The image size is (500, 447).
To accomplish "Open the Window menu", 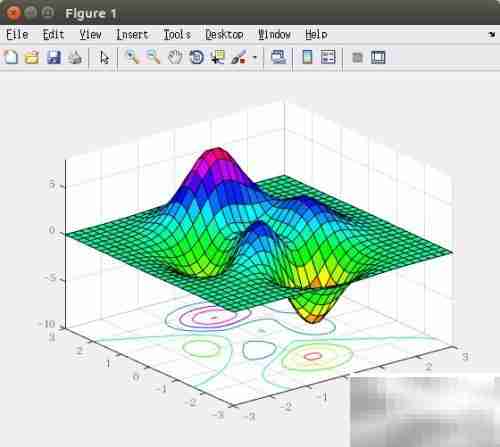I will (x=274, y=35).
